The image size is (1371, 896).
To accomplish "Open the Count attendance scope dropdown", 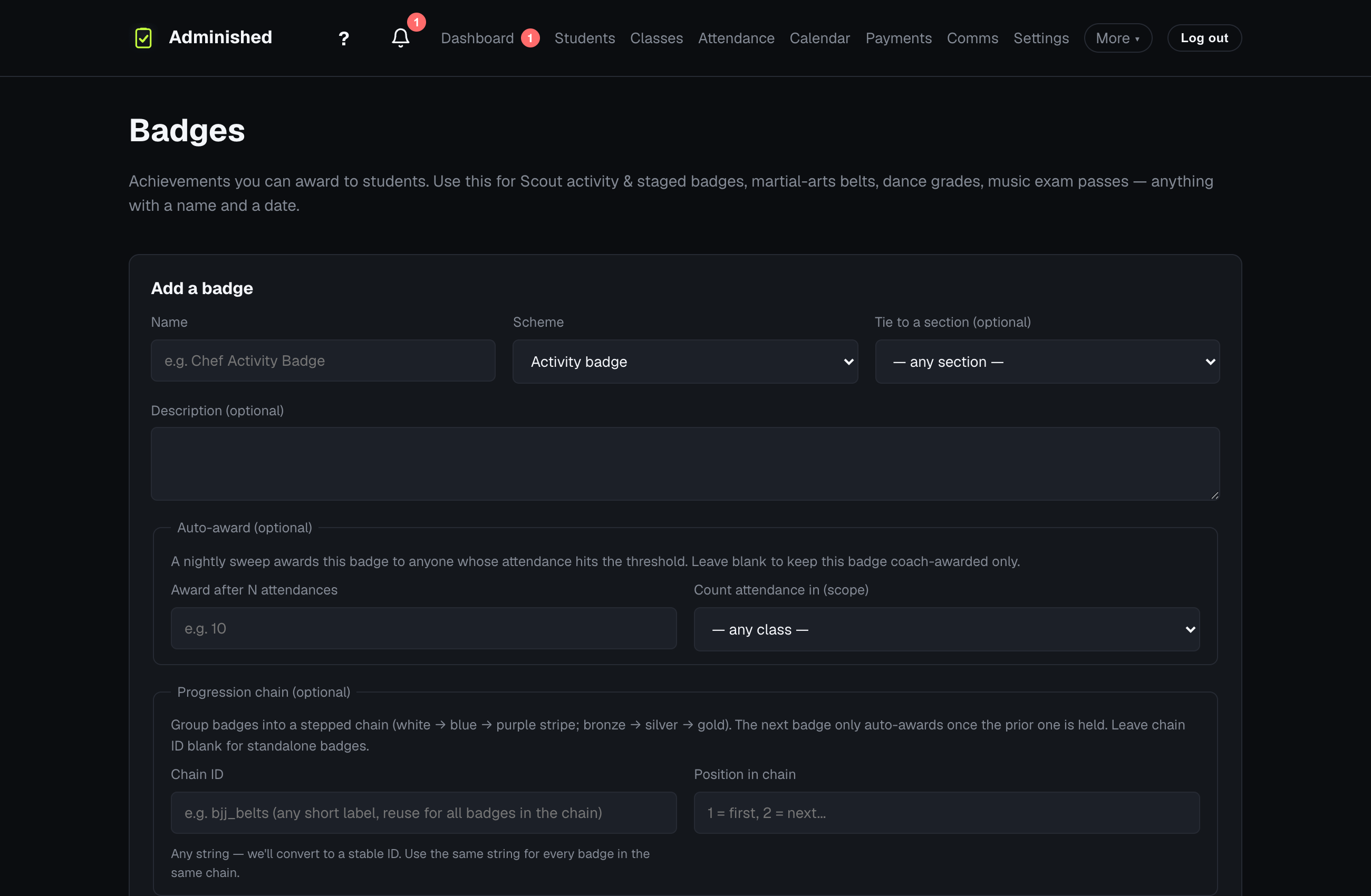I will pos(947,629).
